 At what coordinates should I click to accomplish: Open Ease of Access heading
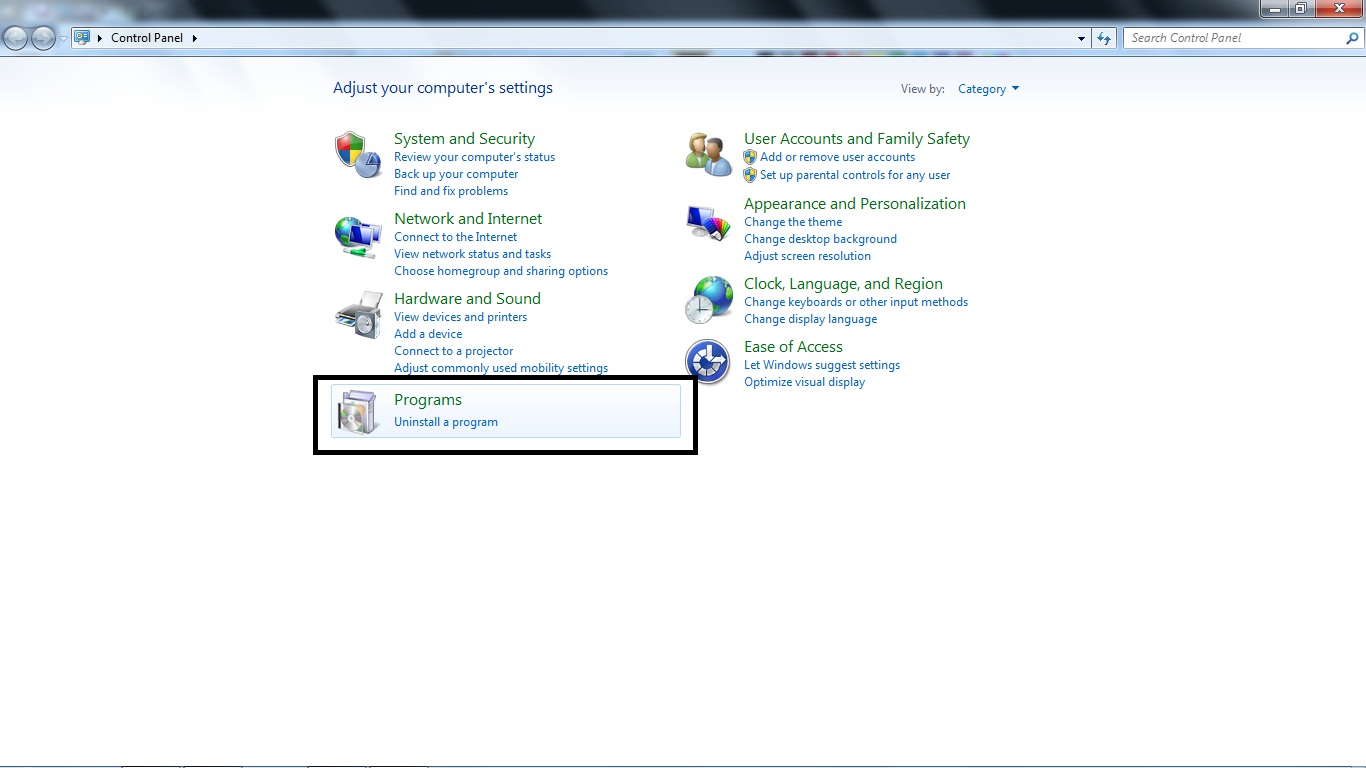pos(793,347)
